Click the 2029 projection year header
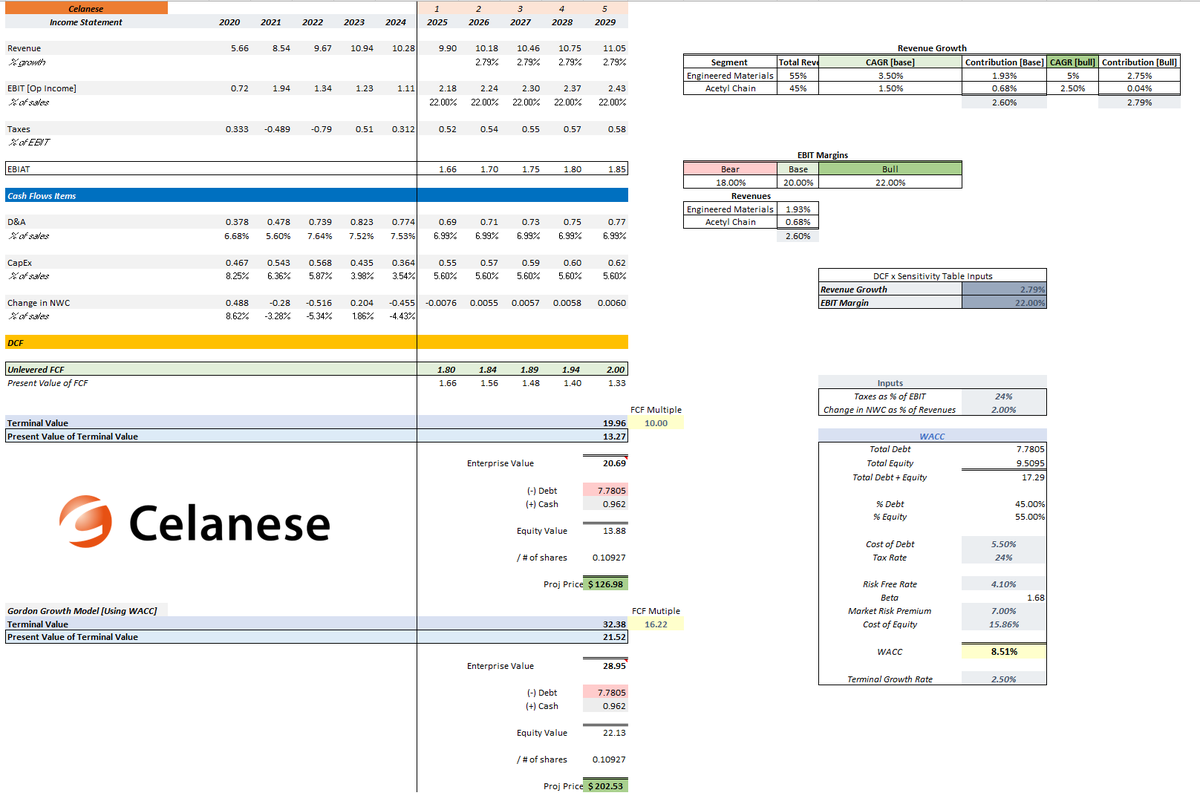 [x=605, y=22]
